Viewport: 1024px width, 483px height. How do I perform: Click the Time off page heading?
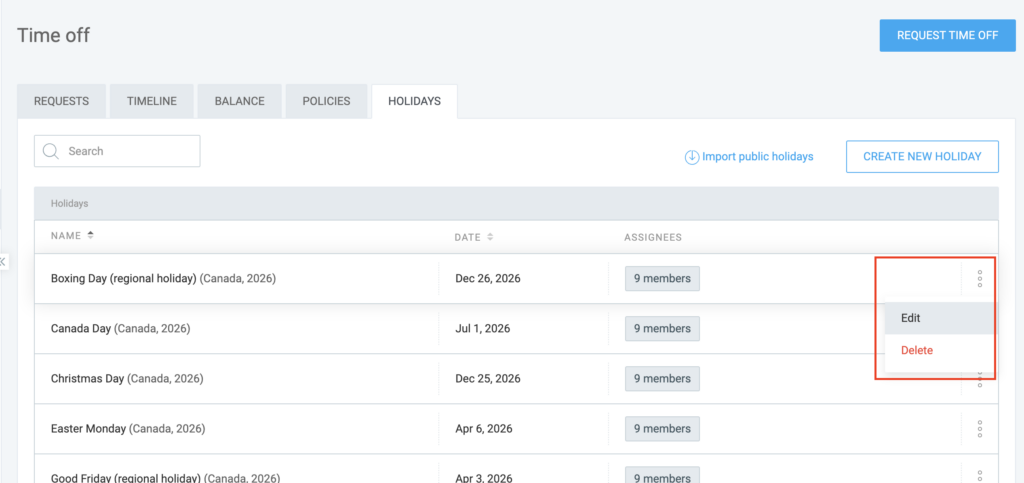pyautogui.click(x=54, y=35)
